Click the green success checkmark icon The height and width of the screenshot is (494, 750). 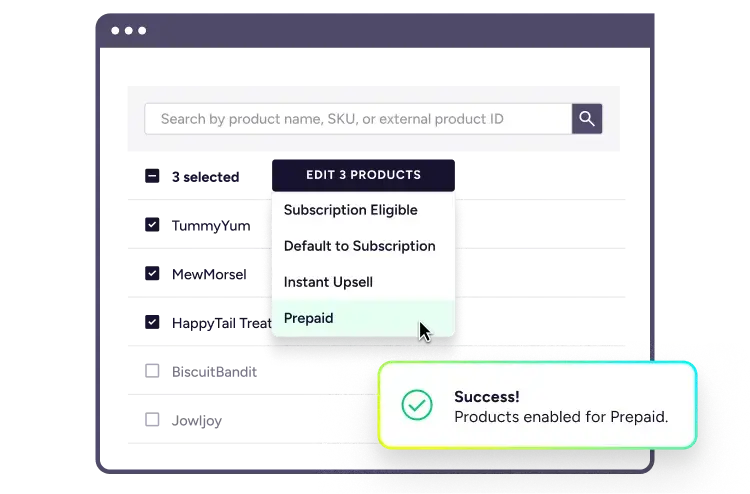[416, 405]
